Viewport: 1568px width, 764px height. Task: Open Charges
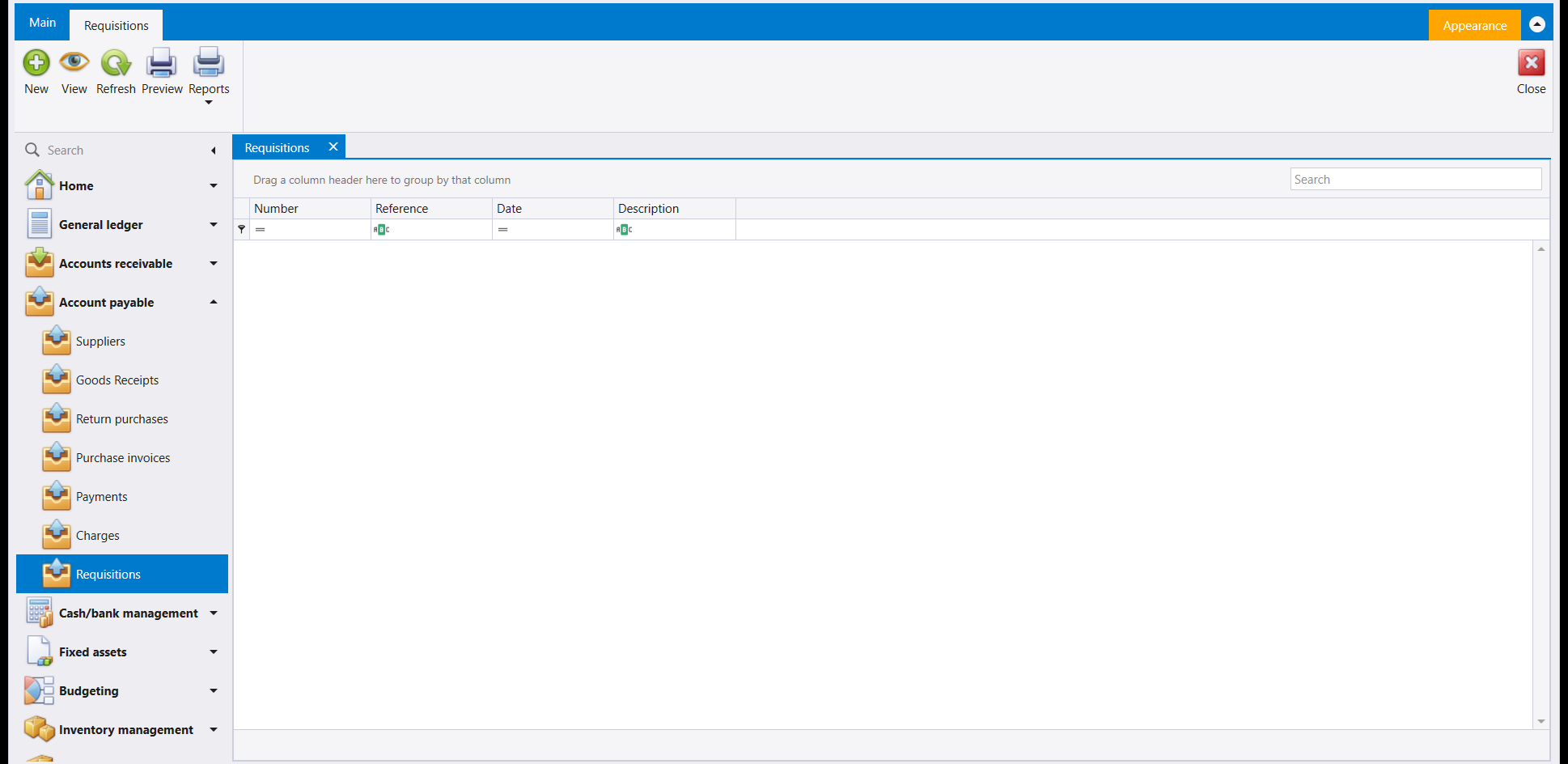(x=122, y=536)
